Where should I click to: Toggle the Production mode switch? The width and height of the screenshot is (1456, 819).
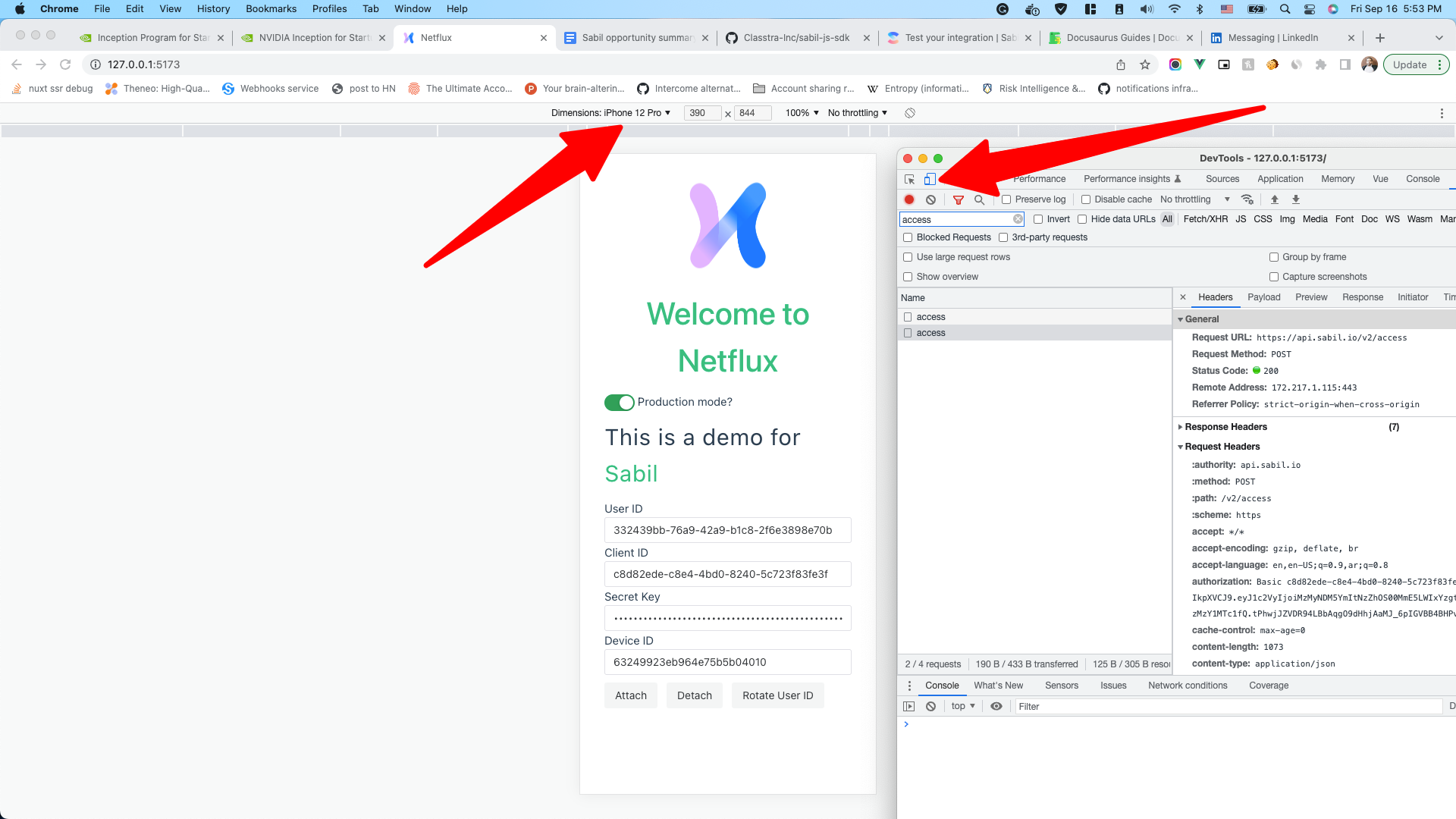pyautogui.click(x=617, y=402)
